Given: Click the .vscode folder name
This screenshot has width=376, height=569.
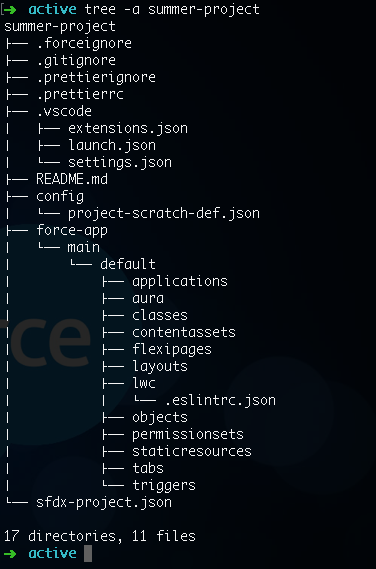Looking at the screenshot, I should pyautogui.click(x=64, y=111).
